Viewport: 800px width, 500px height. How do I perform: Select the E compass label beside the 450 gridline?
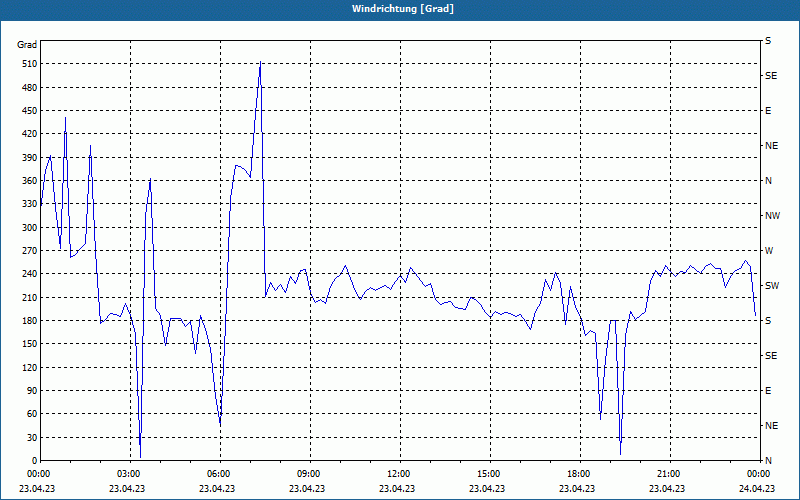[768, 111]
